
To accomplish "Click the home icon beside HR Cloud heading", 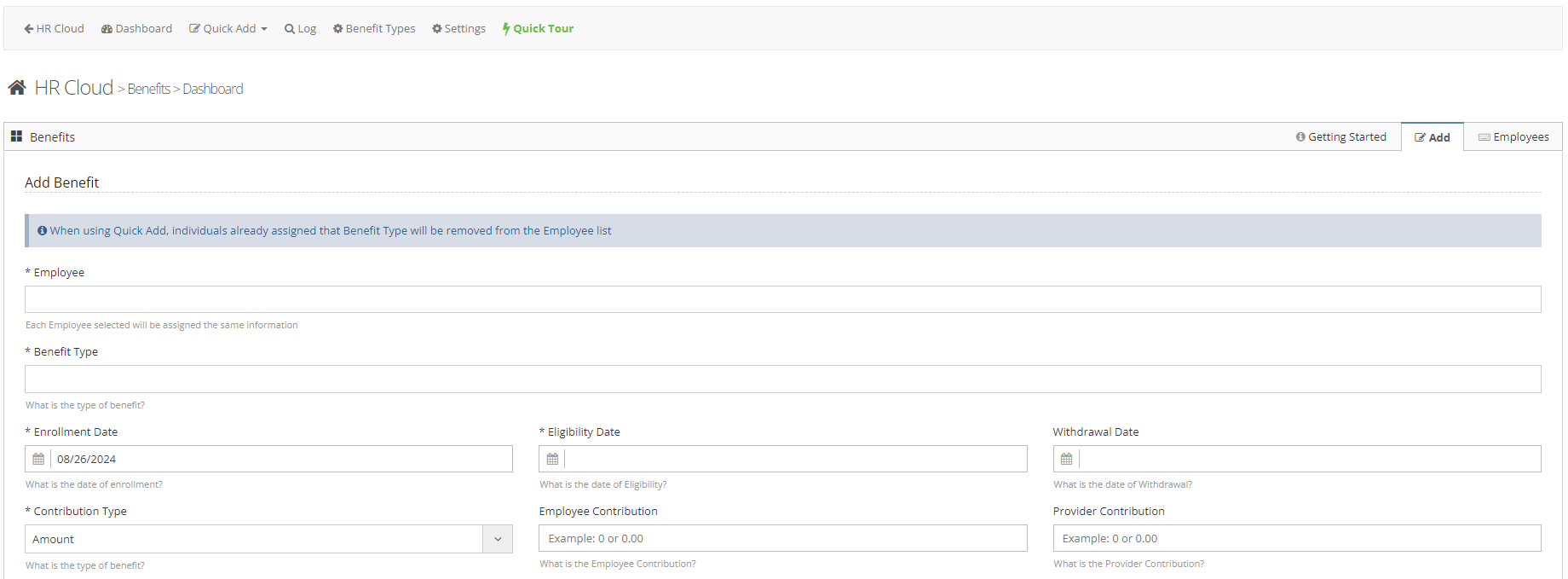I will tap(17, 88).
